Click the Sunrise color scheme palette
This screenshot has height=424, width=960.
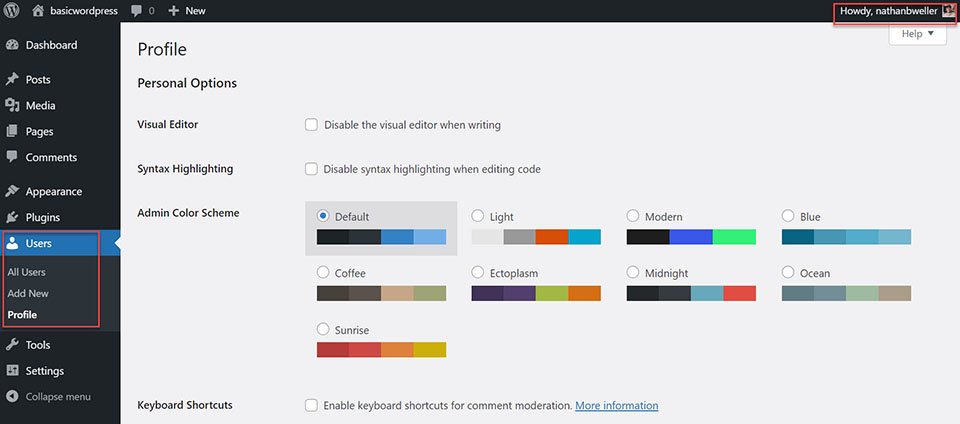click(x=381, y=349)
